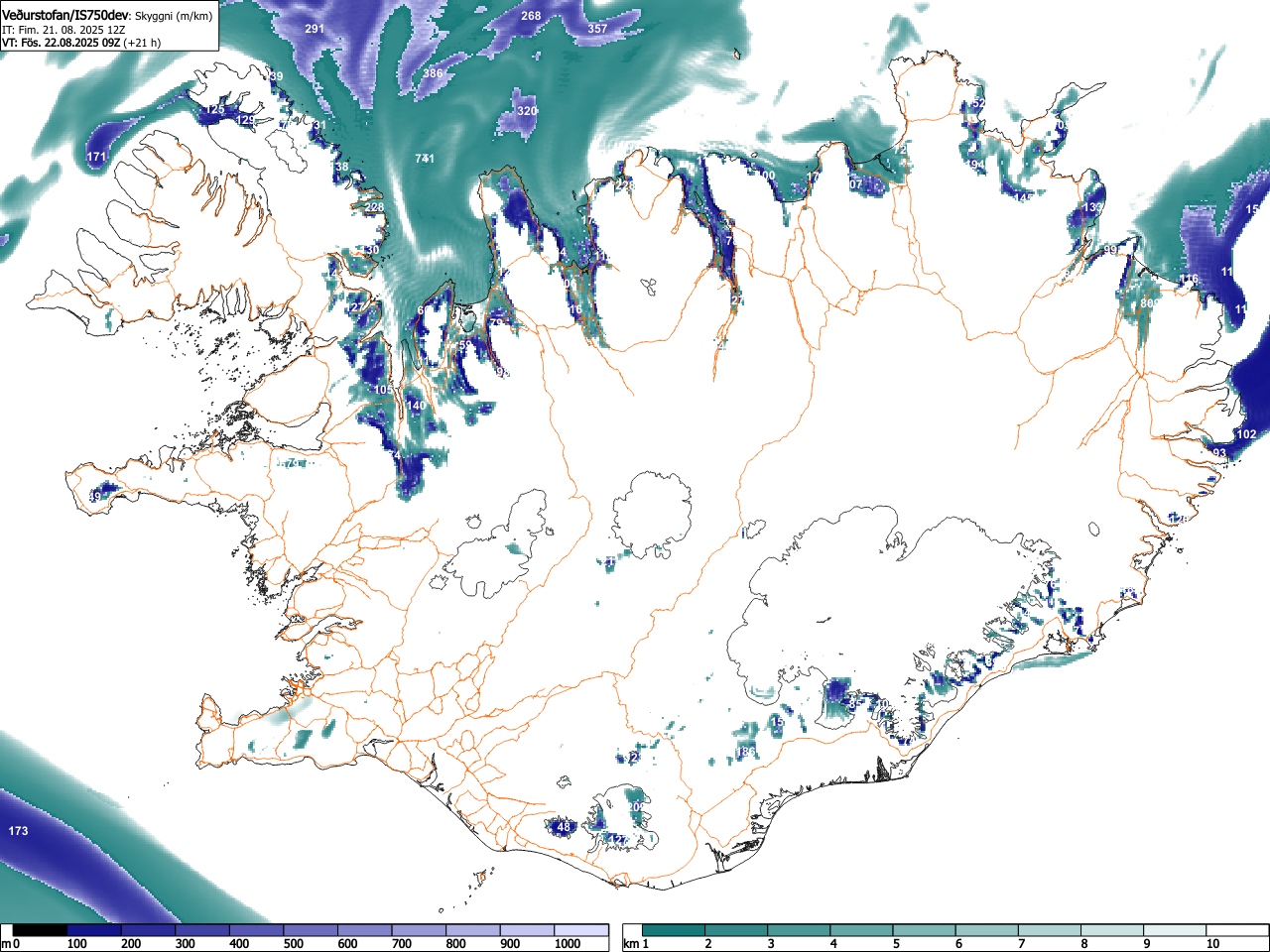Click the 'm 0' label on the meter legend
The height and width of the screenshot is (952, 1270).
(10, 944)
